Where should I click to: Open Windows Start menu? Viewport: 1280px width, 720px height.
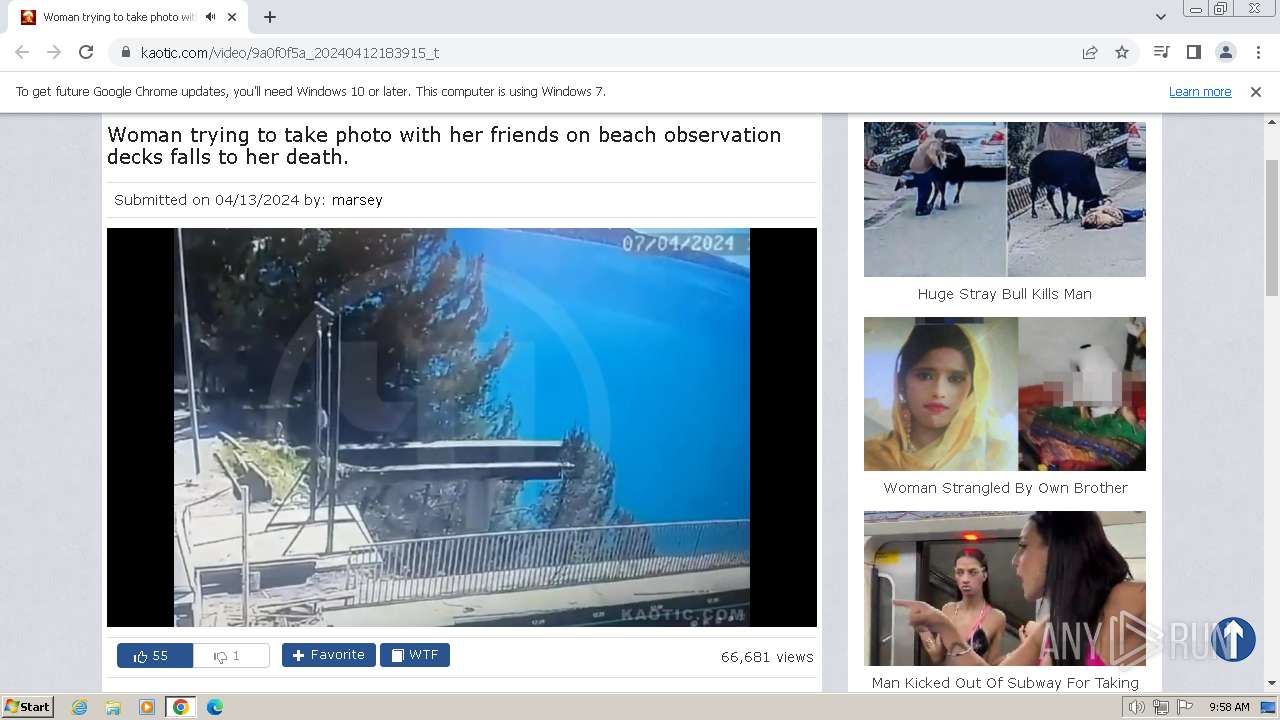point(28,707)
